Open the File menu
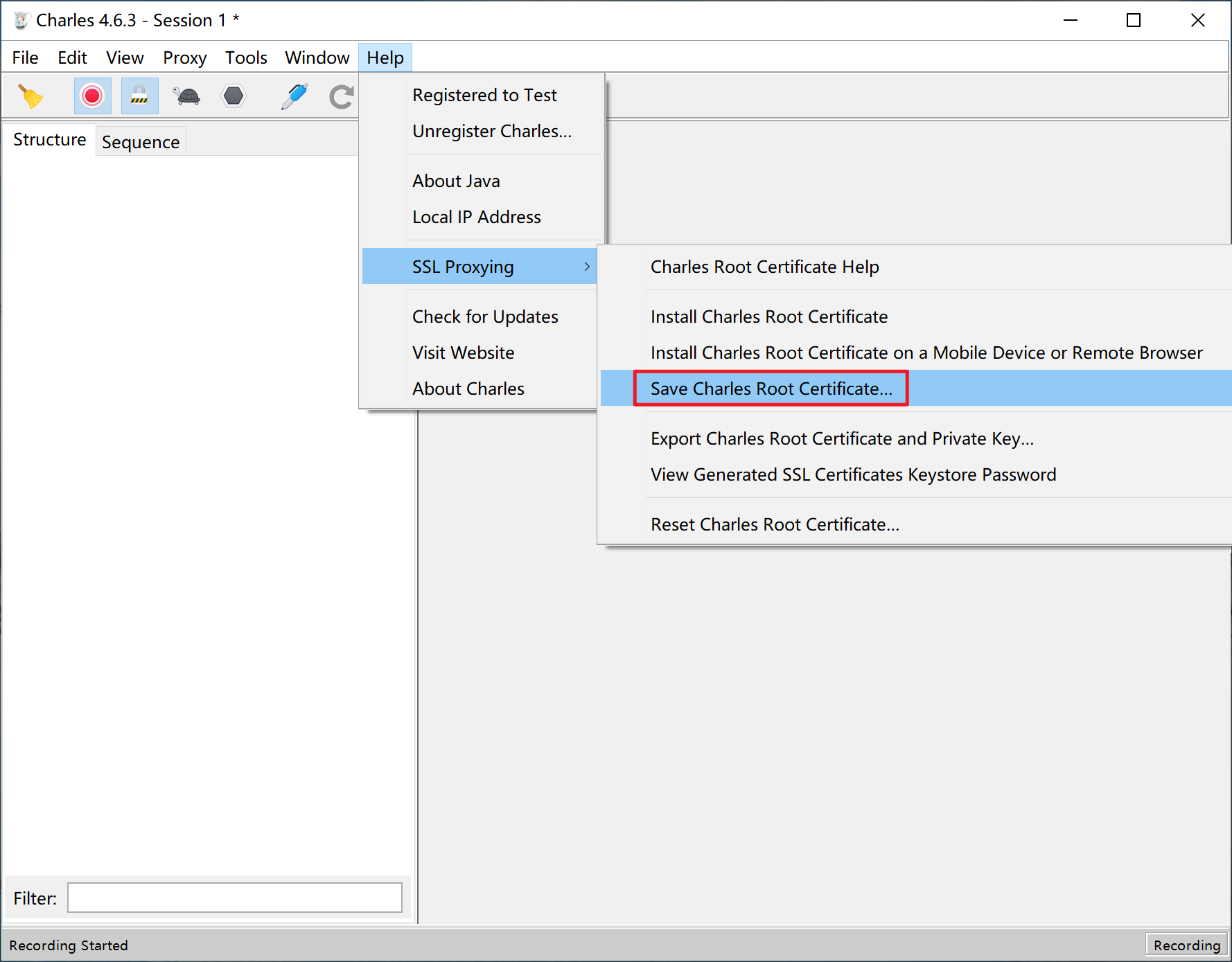This screenshot has height=962, width=1232. click(25, 57)
